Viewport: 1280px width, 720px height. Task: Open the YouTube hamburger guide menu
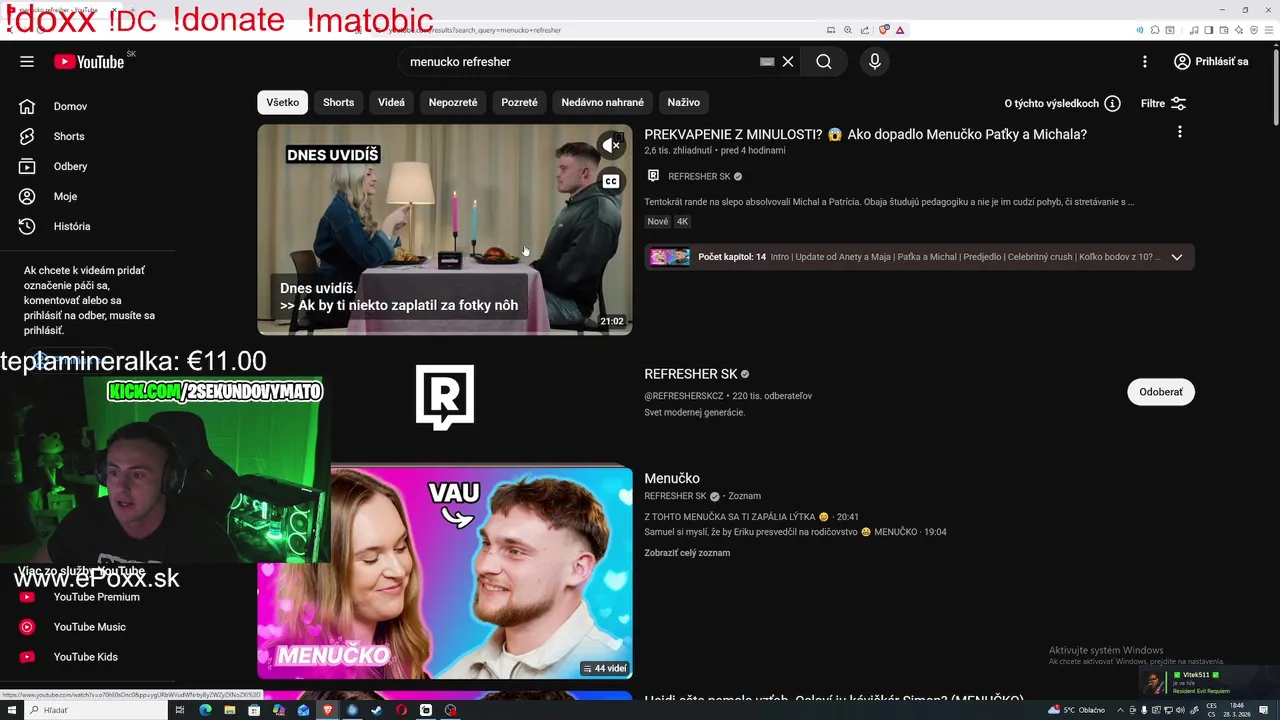[x=27, y=61]
